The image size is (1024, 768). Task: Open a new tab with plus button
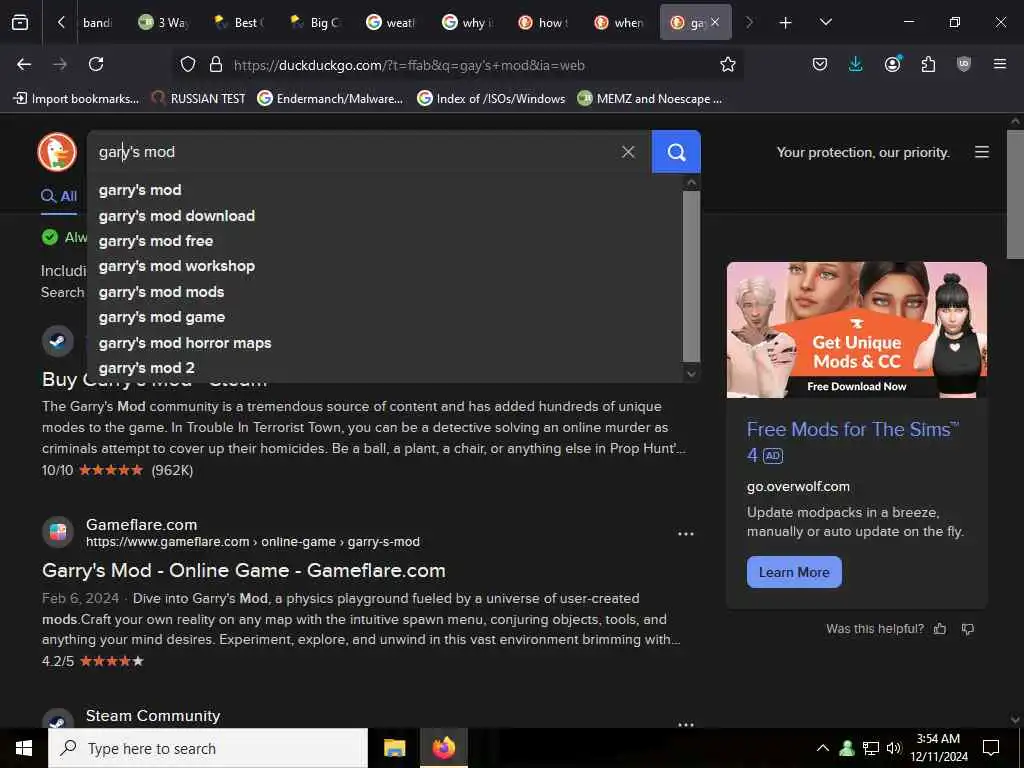click(x=786, y=23)
